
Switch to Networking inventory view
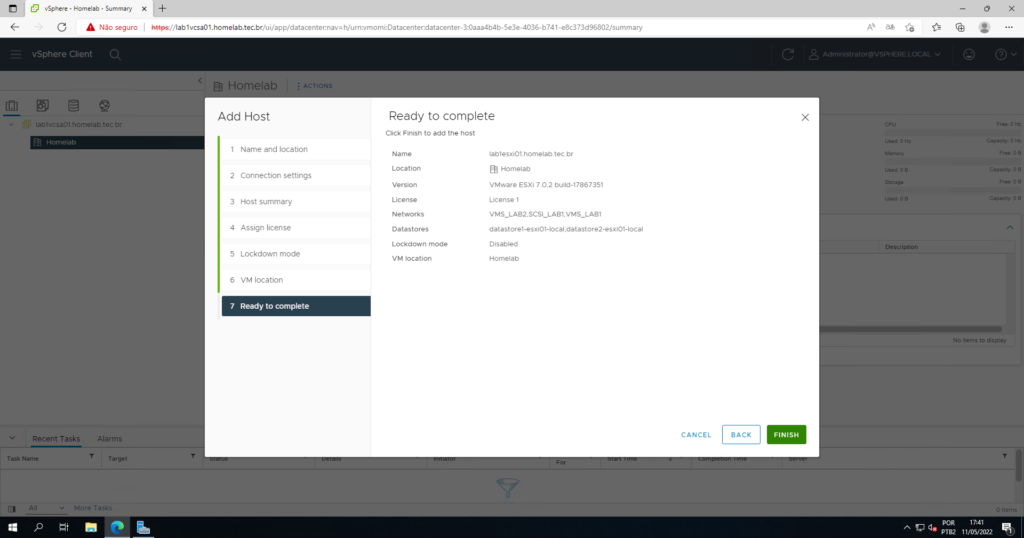[x=104, y=105]
